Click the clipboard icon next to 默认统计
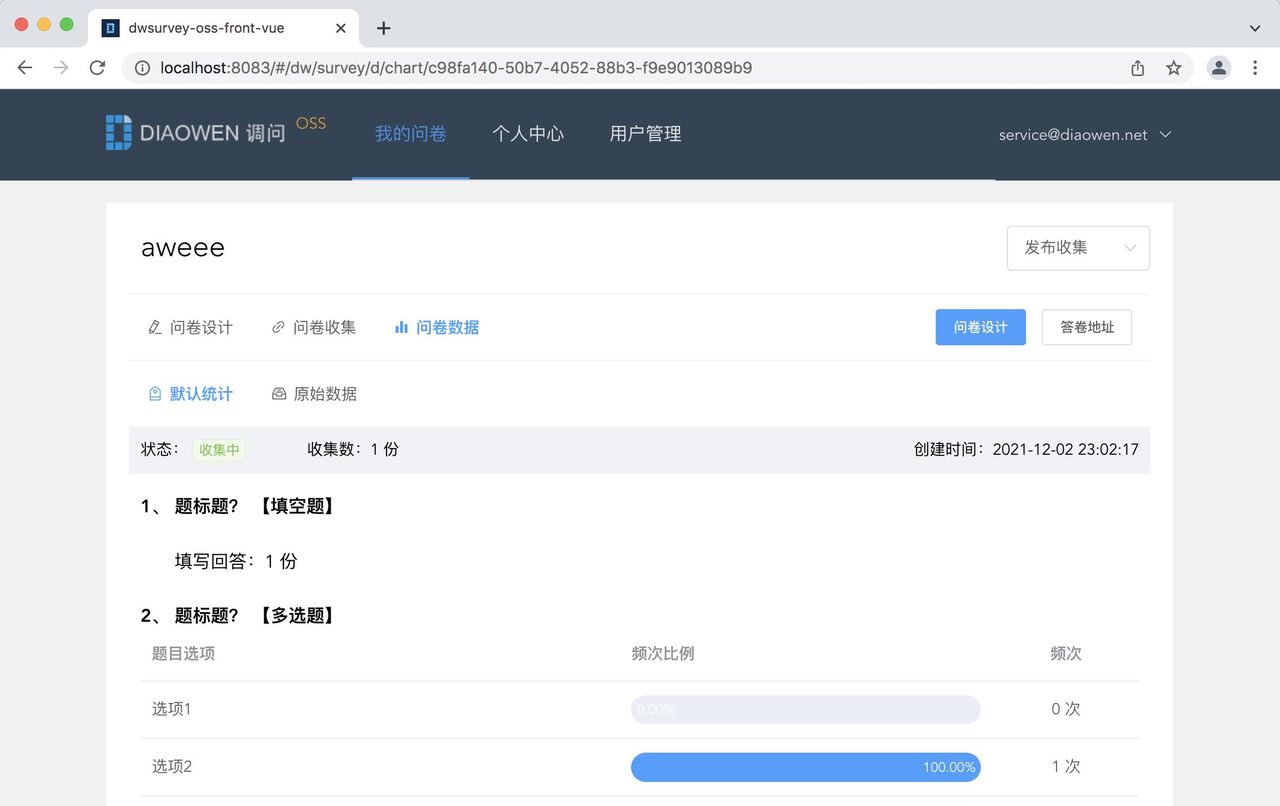Viewport: 1280px width, 806px height. point(155,393)
